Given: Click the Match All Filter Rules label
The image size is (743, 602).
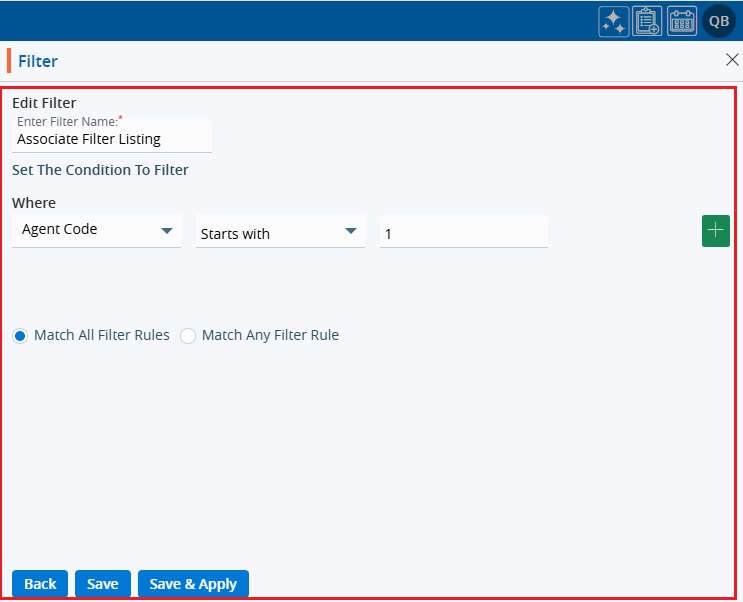Looking at the screenshot, I should 102,336.
